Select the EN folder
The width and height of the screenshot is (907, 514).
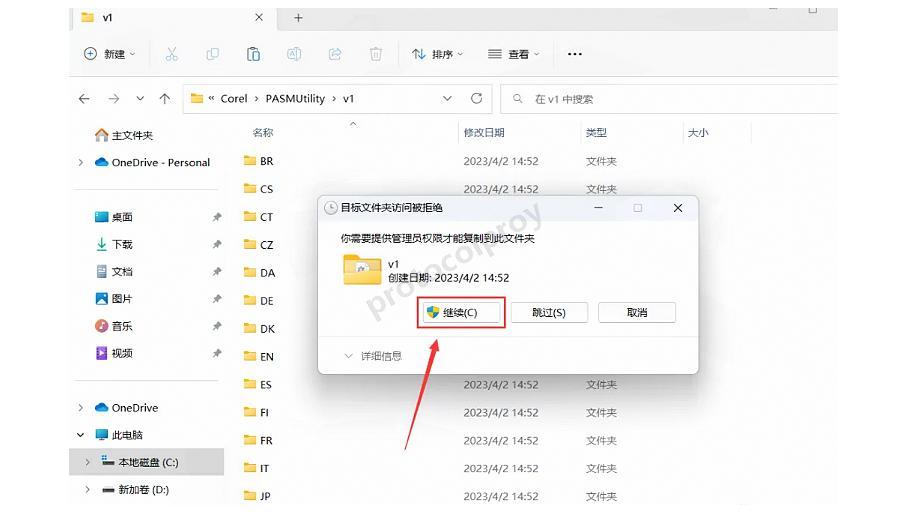click(x=259, y=357)
